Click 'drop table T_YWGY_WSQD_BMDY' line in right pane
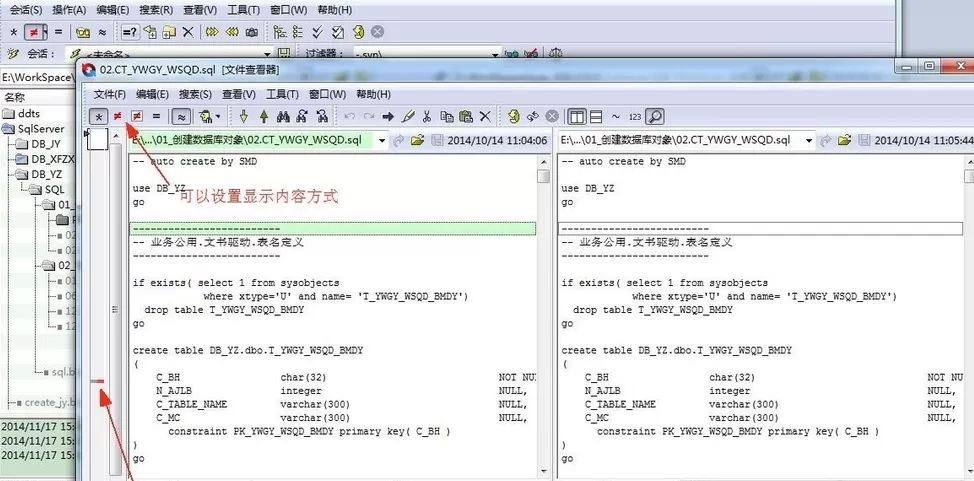Screen dimensions: 974x481 tap(653, 309)
